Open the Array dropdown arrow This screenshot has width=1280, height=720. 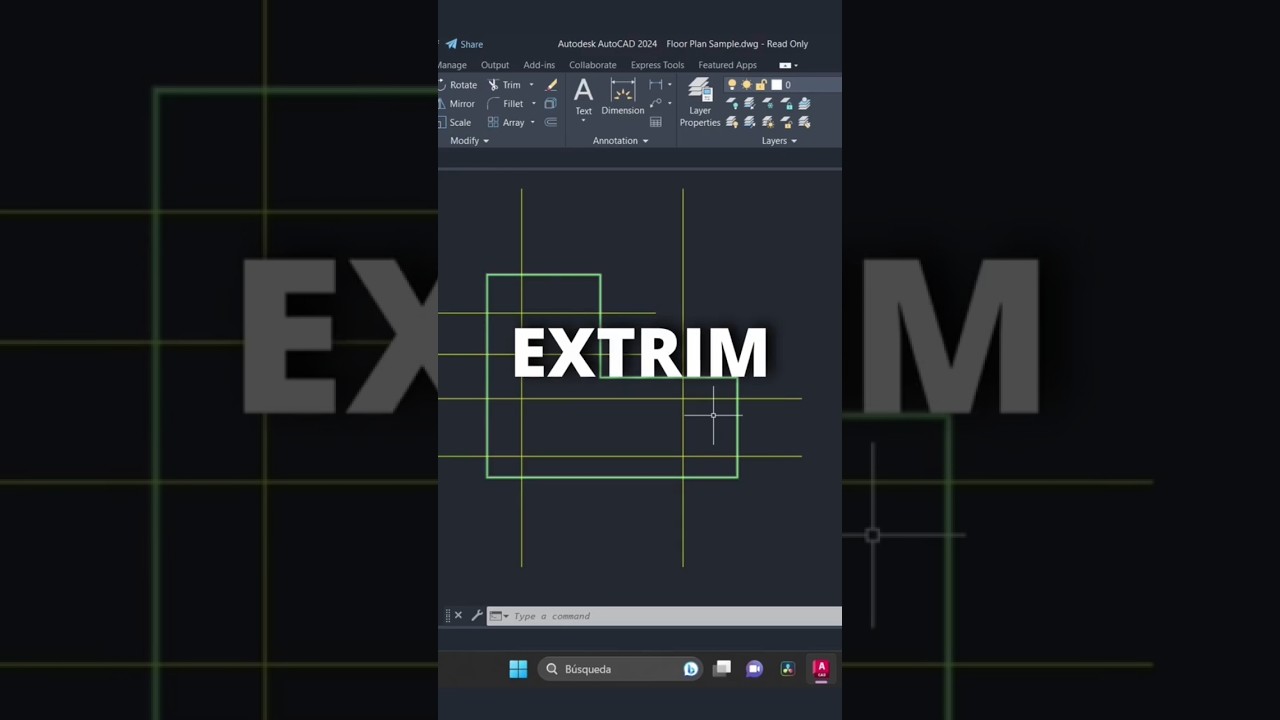pos(533,122)
